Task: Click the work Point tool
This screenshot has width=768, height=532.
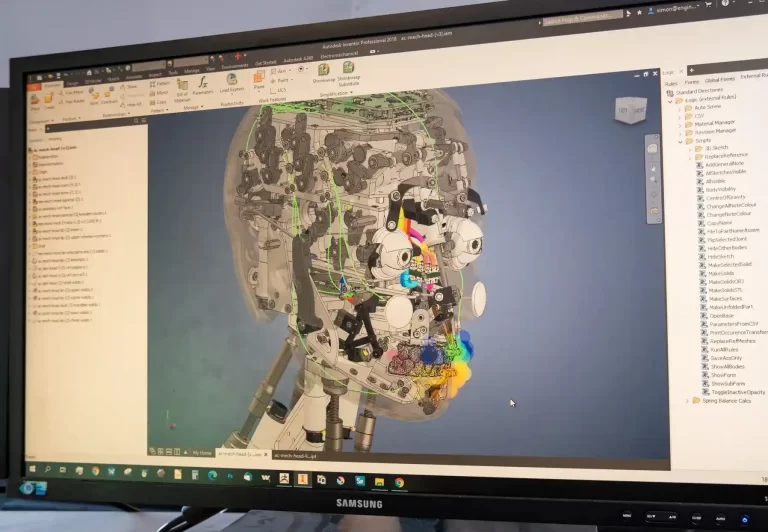Action: [281, 81]
